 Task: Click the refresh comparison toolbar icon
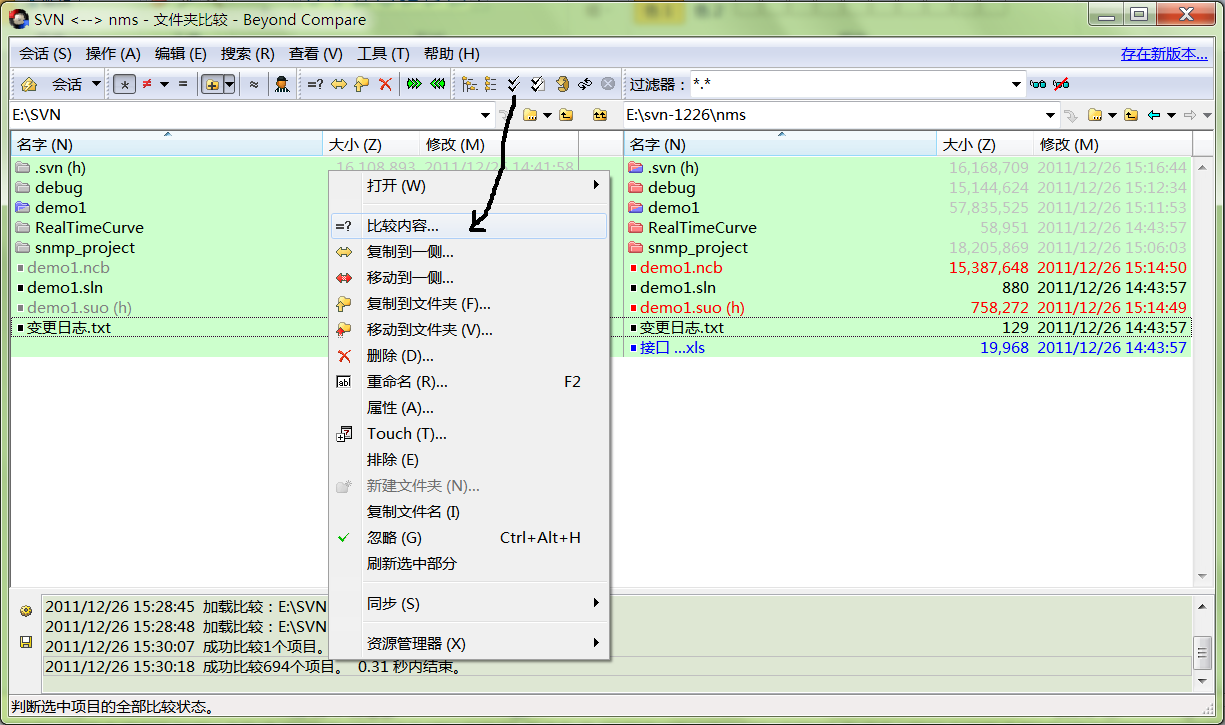click(562, 84)
